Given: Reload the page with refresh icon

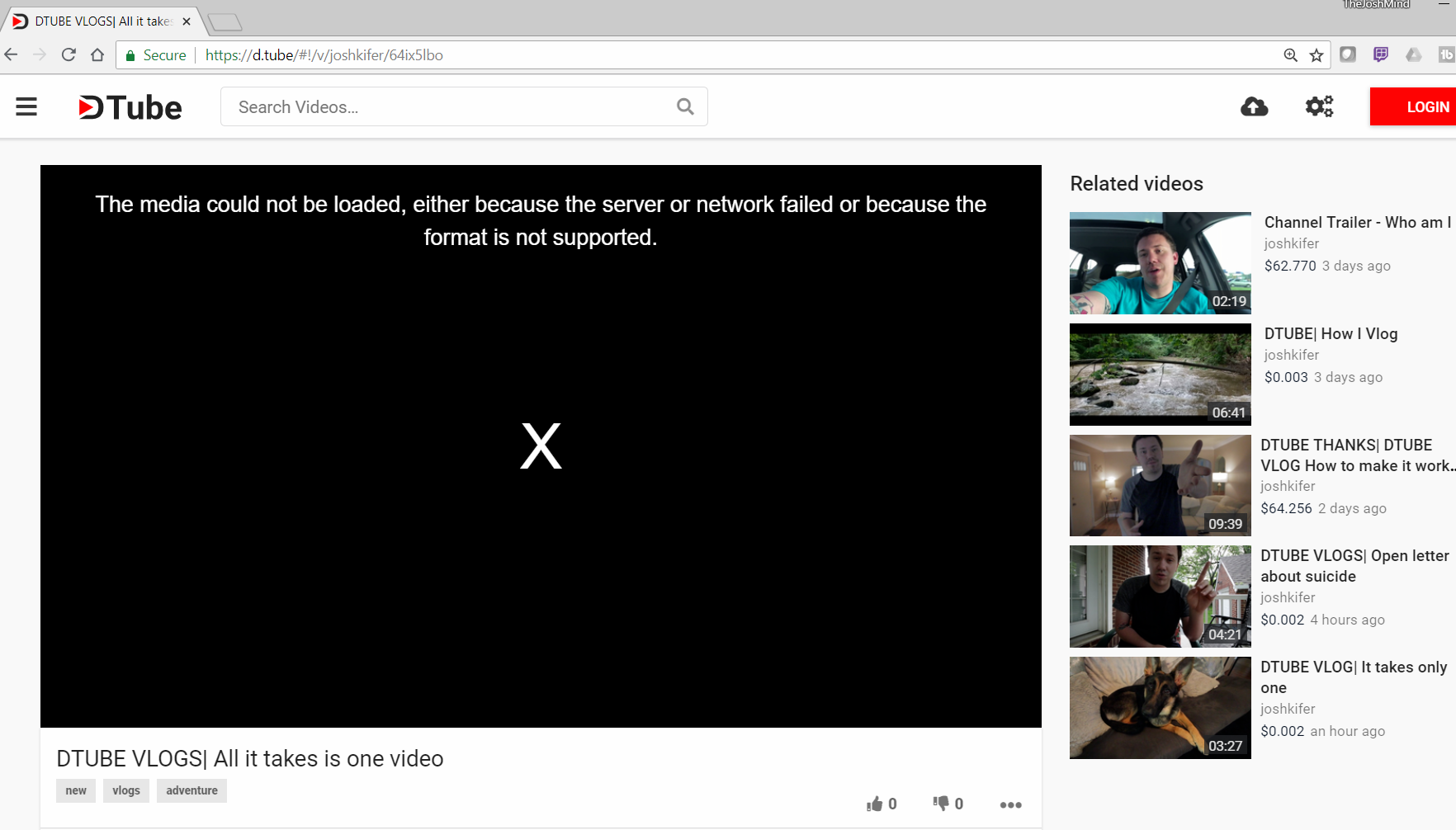Looking at the screenshot, I should point(69,55).
